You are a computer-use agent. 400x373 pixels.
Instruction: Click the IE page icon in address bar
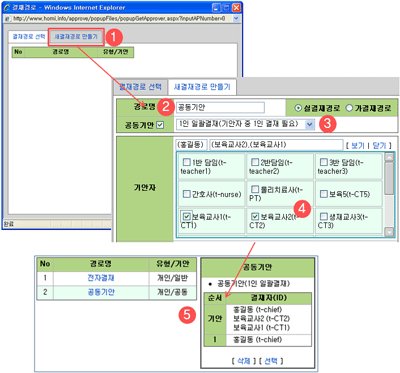click(8, 19)
